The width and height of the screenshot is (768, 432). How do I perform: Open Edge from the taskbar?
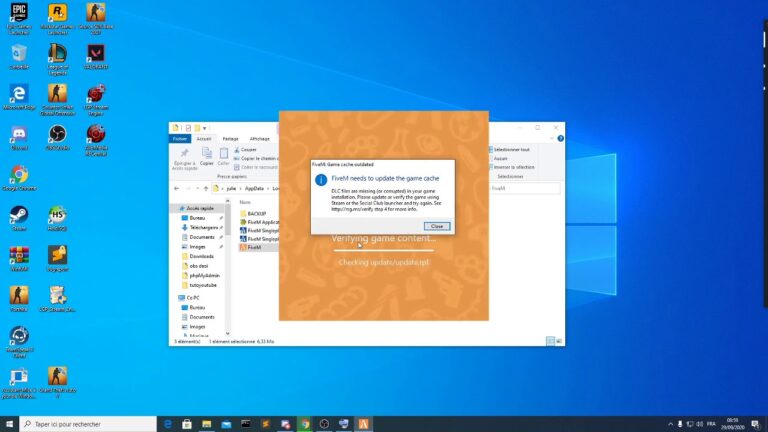point(168,424)
